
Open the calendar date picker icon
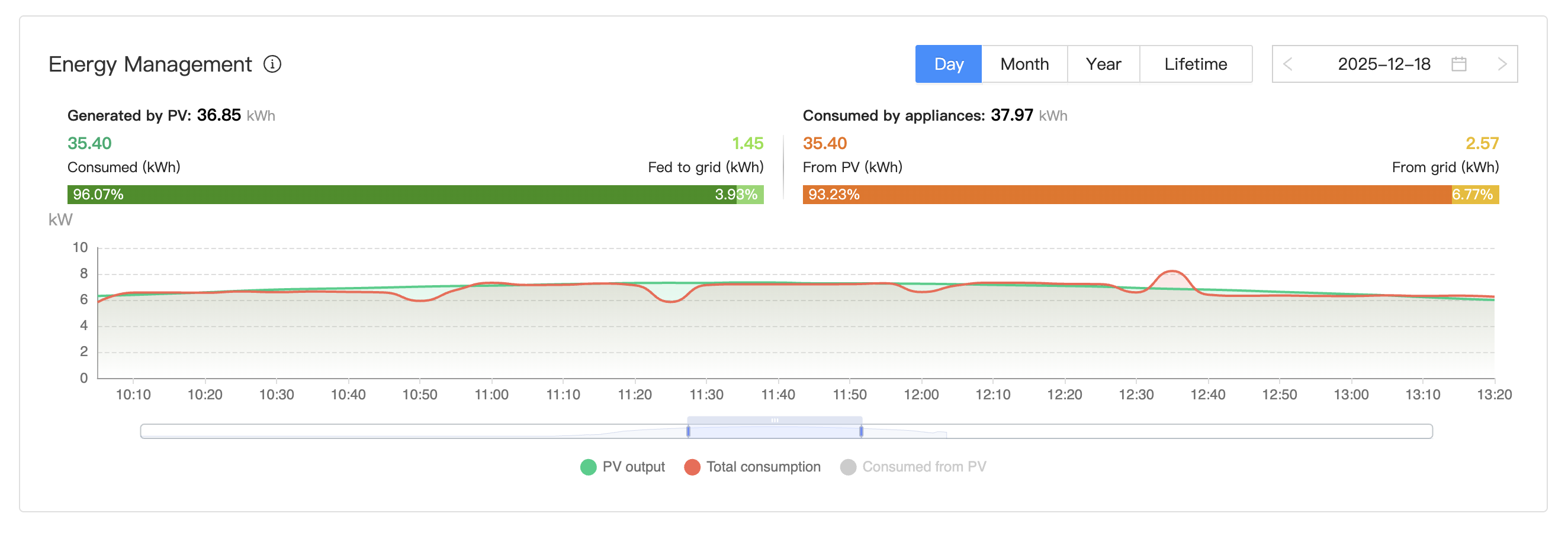click(x=1460, y=63)
